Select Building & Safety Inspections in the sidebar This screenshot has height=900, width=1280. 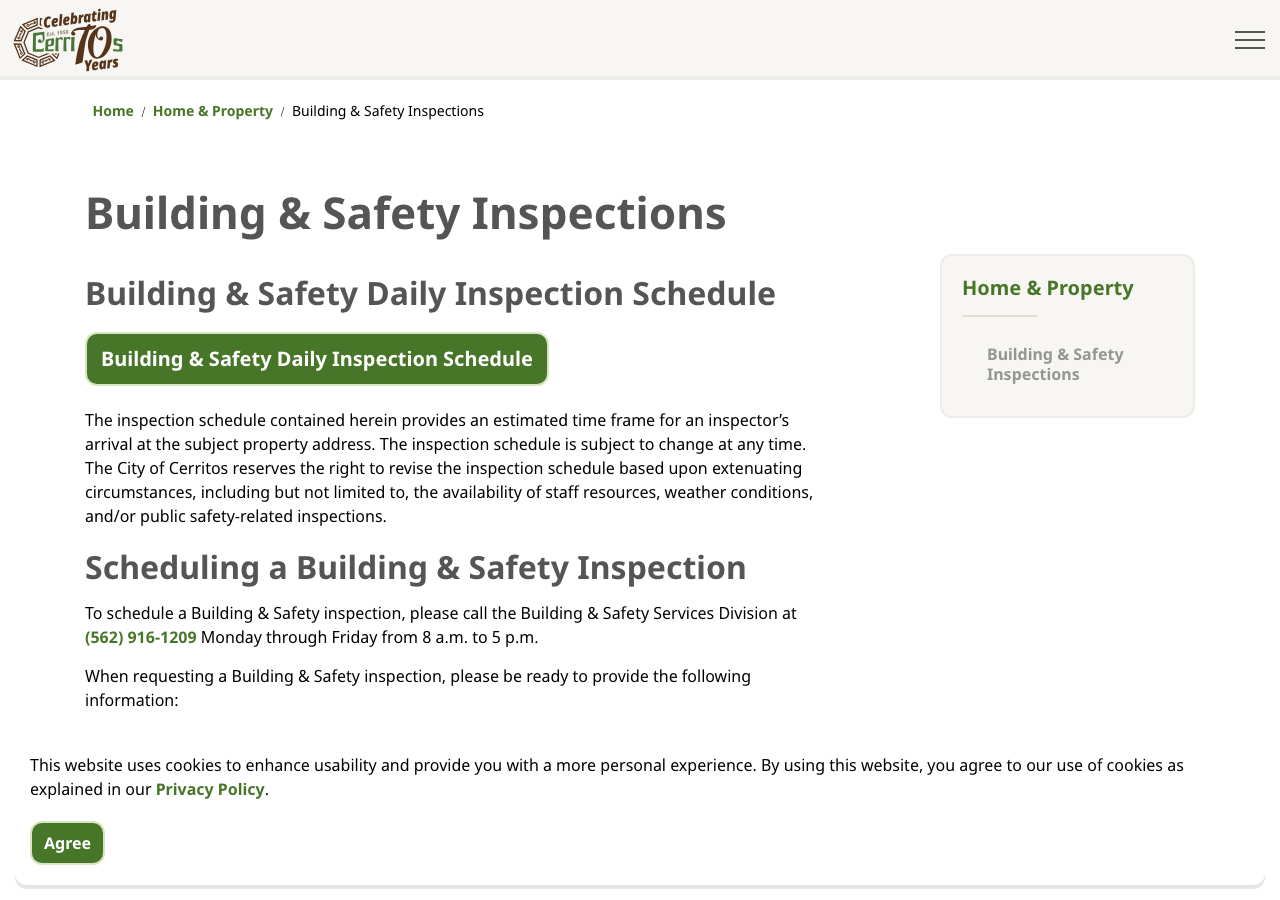(1055, 364)
